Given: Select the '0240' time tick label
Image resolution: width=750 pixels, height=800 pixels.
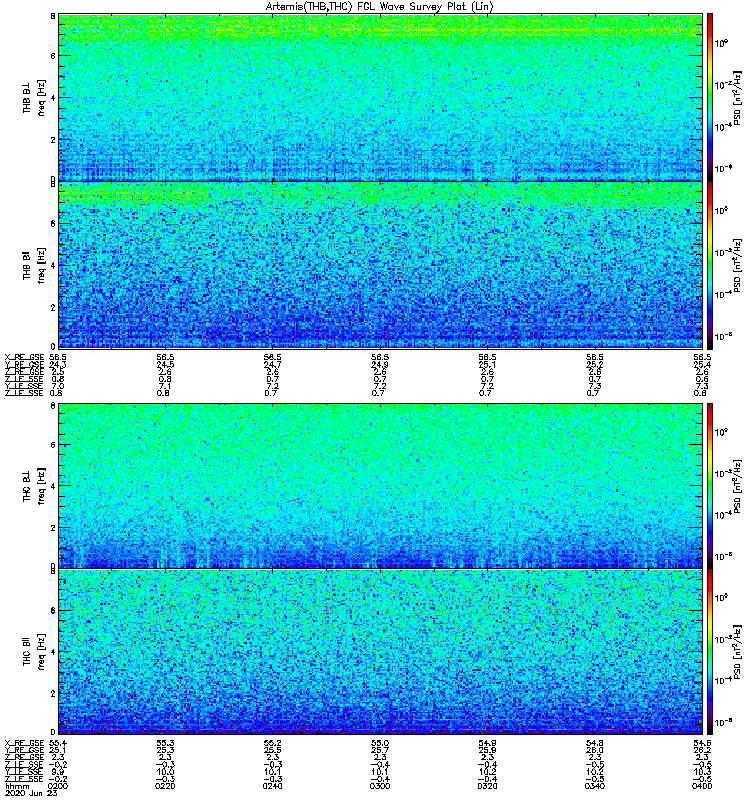Looking at the screenshot, I should coord(272,786).
